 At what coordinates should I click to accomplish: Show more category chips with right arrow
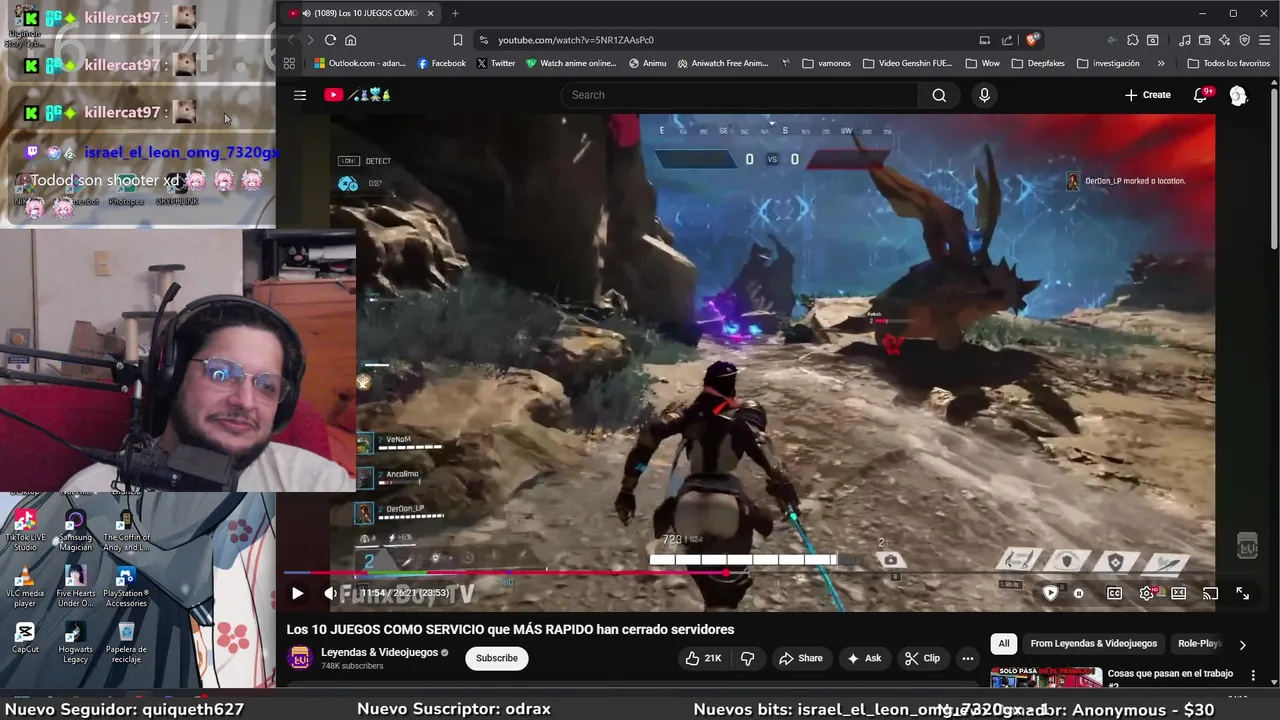point(1242,645)
